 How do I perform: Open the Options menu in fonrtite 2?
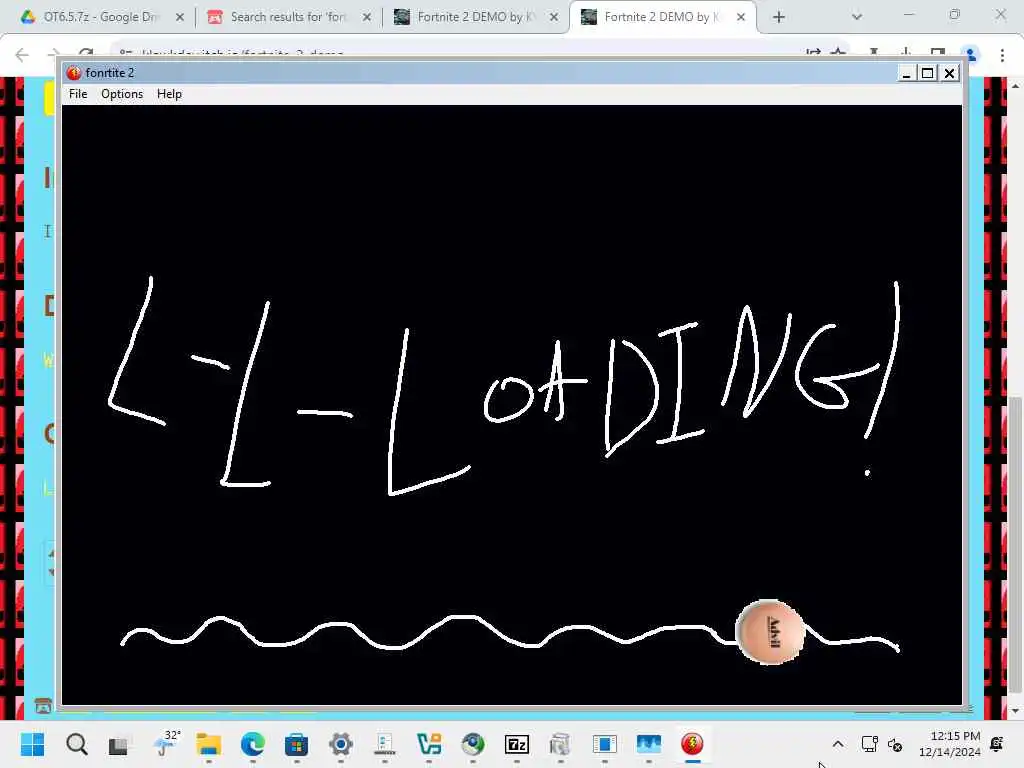(x=121, y=94)
